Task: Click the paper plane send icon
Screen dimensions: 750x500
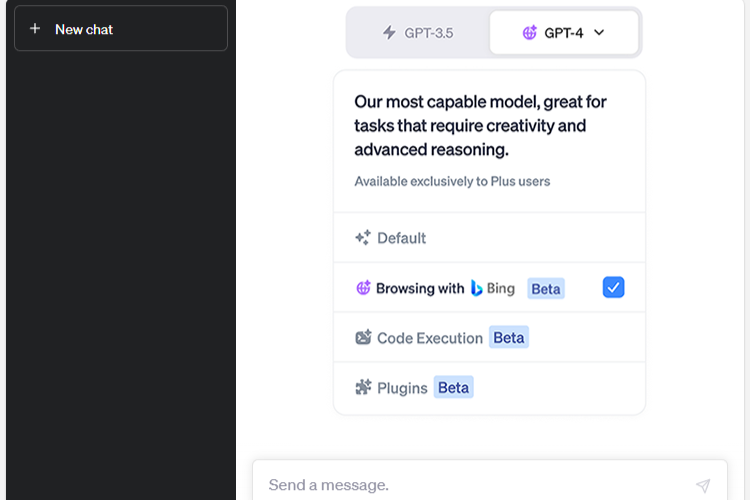Action: 703,485
